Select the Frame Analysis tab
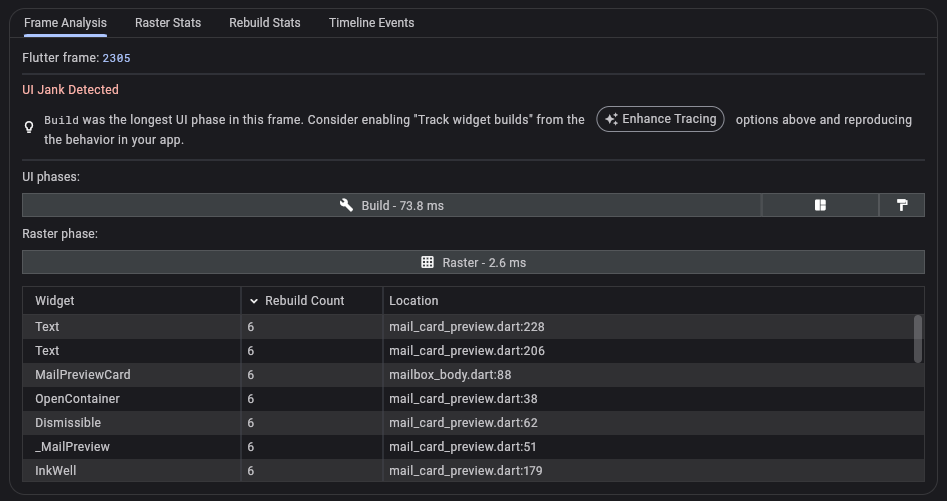947x501 pixels. pyautogui.click(x=65, y=23)
